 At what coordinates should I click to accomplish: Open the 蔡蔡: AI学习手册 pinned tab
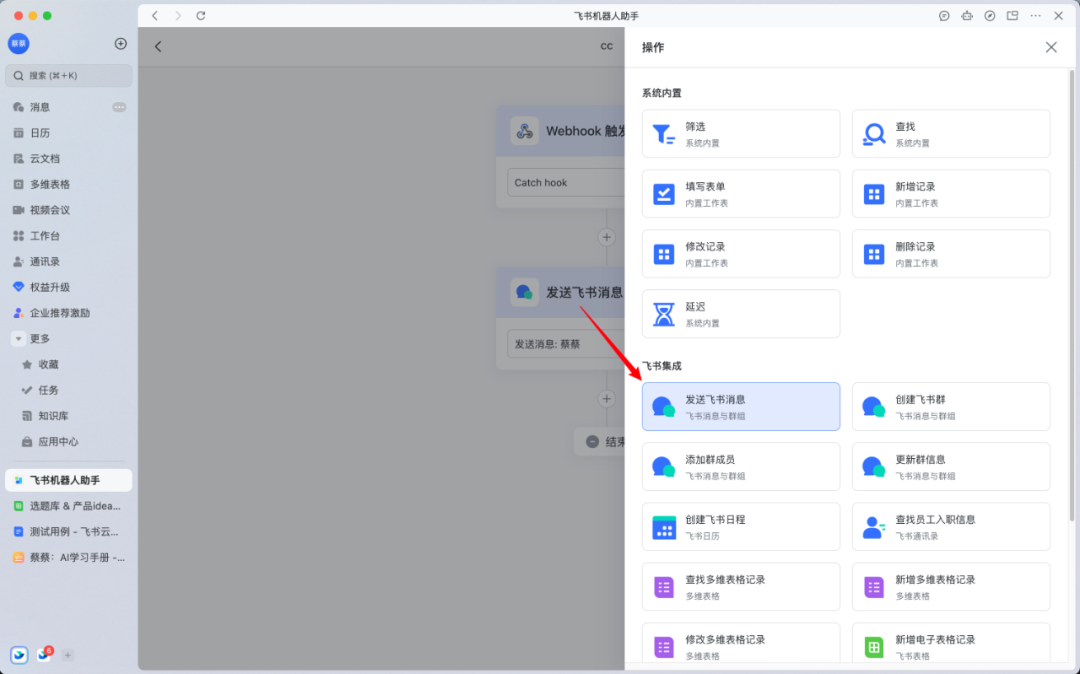[x=68, y=558]
